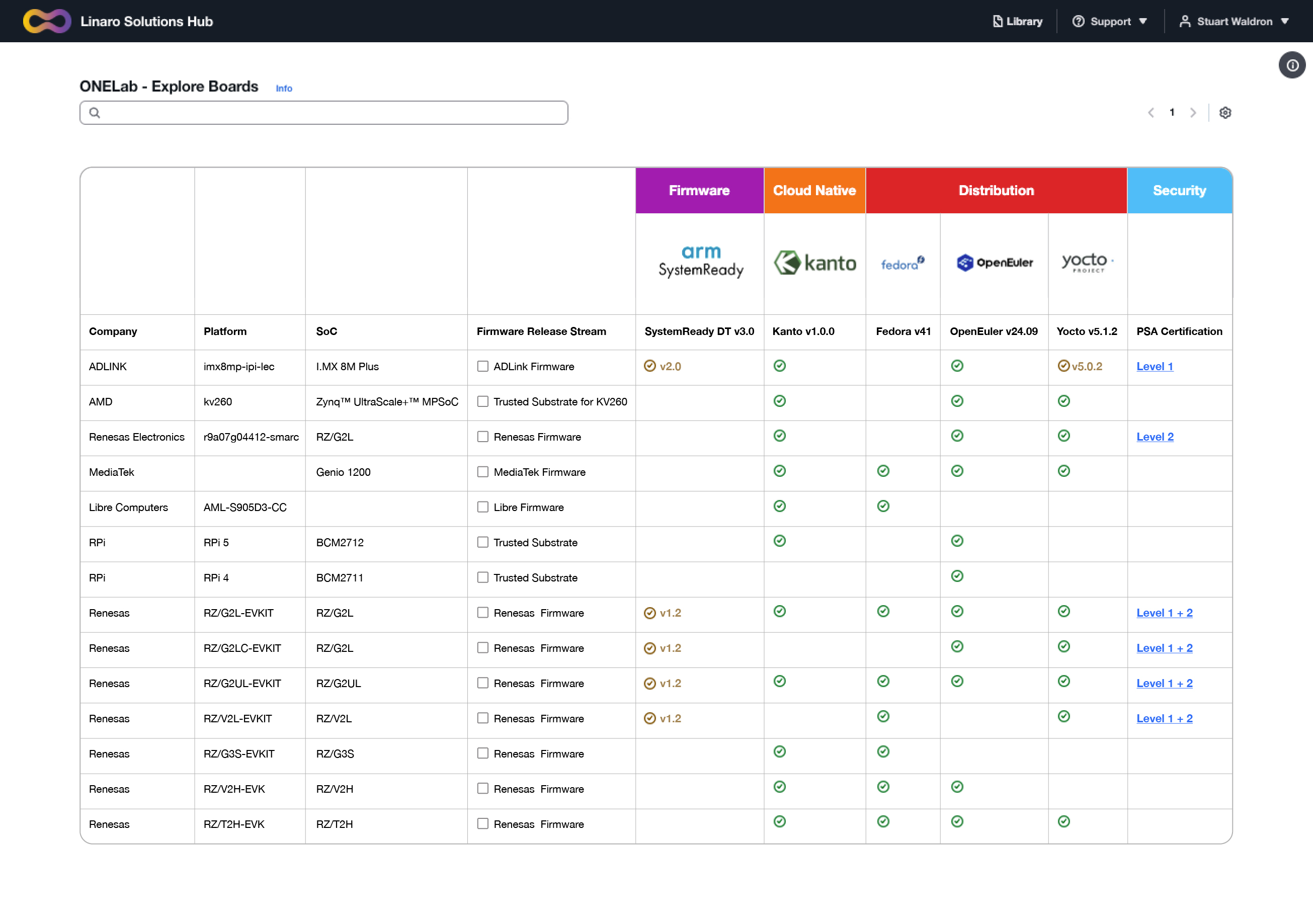Screen dimensions: 1313x924
Task: Open the Info link next to Explore Boards
Action: (284, 88)
